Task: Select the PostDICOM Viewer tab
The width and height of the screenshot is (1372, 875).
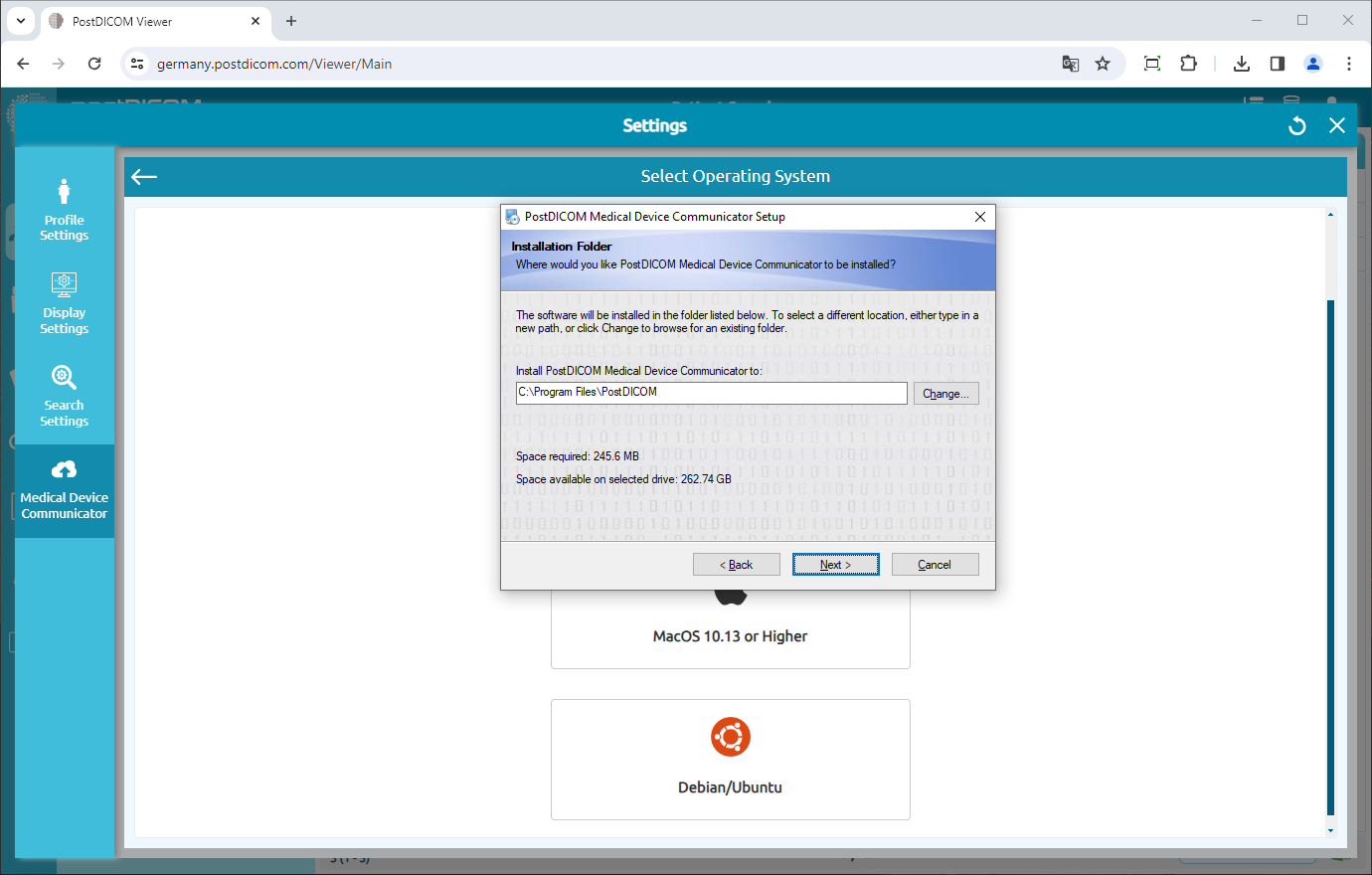Action: click(154, 21)
